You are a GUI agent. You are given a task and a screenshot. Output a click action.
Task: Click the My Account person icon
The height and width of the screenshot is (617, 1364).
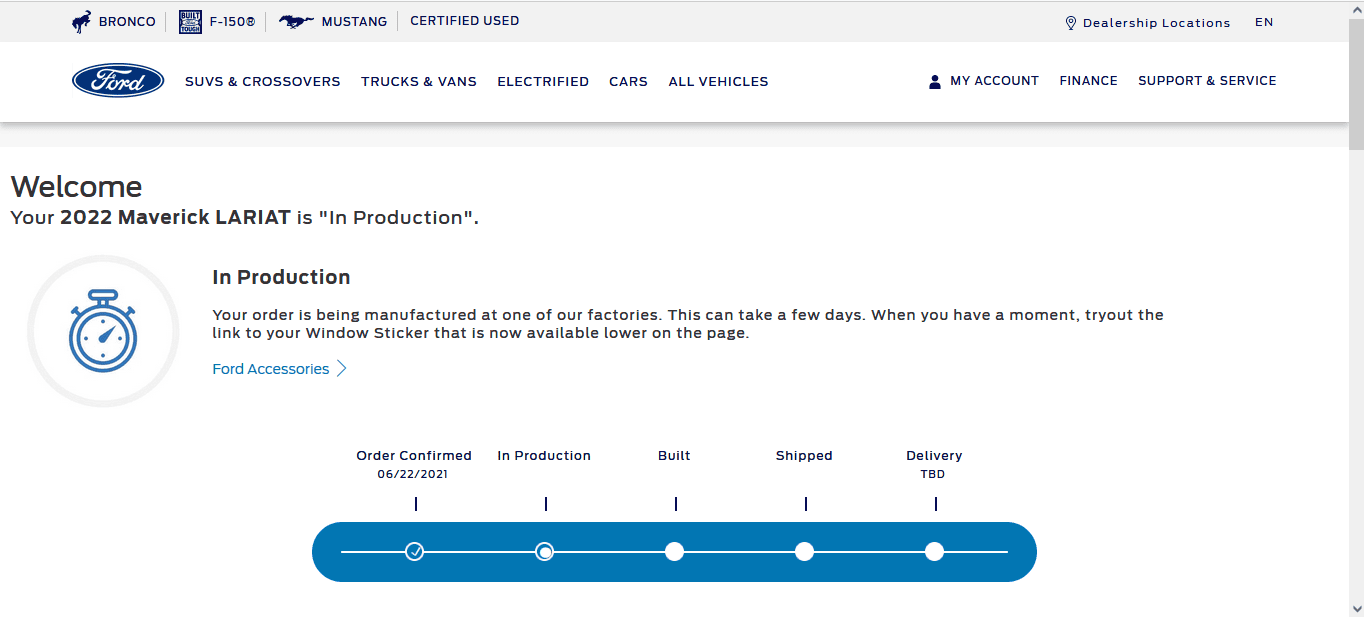click(935, 82)
